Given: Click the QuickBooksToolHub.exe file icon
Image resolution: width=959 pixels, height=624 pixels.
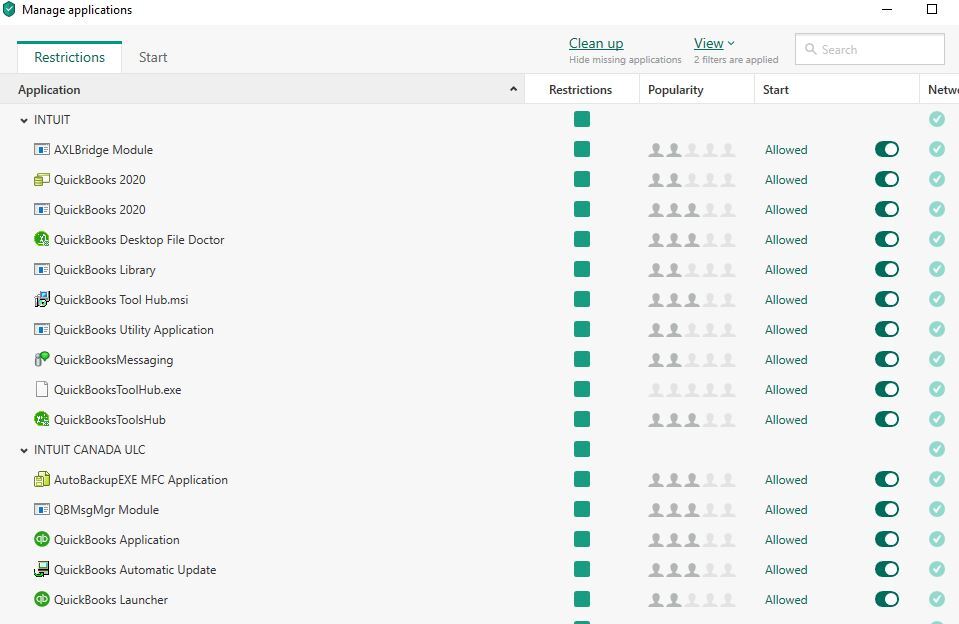Looking at the screenshot, I should [42, 390].
